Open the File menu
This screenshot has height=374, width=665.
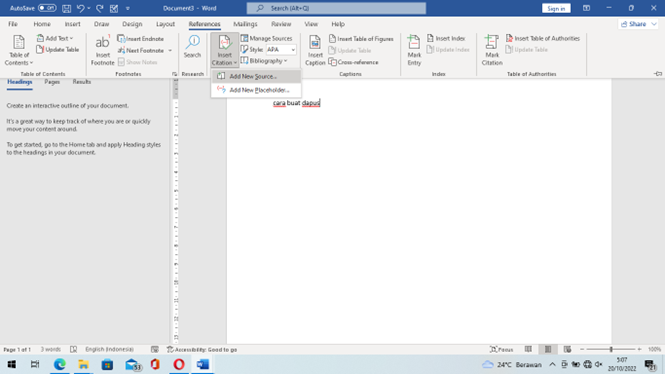pos(13,24)
